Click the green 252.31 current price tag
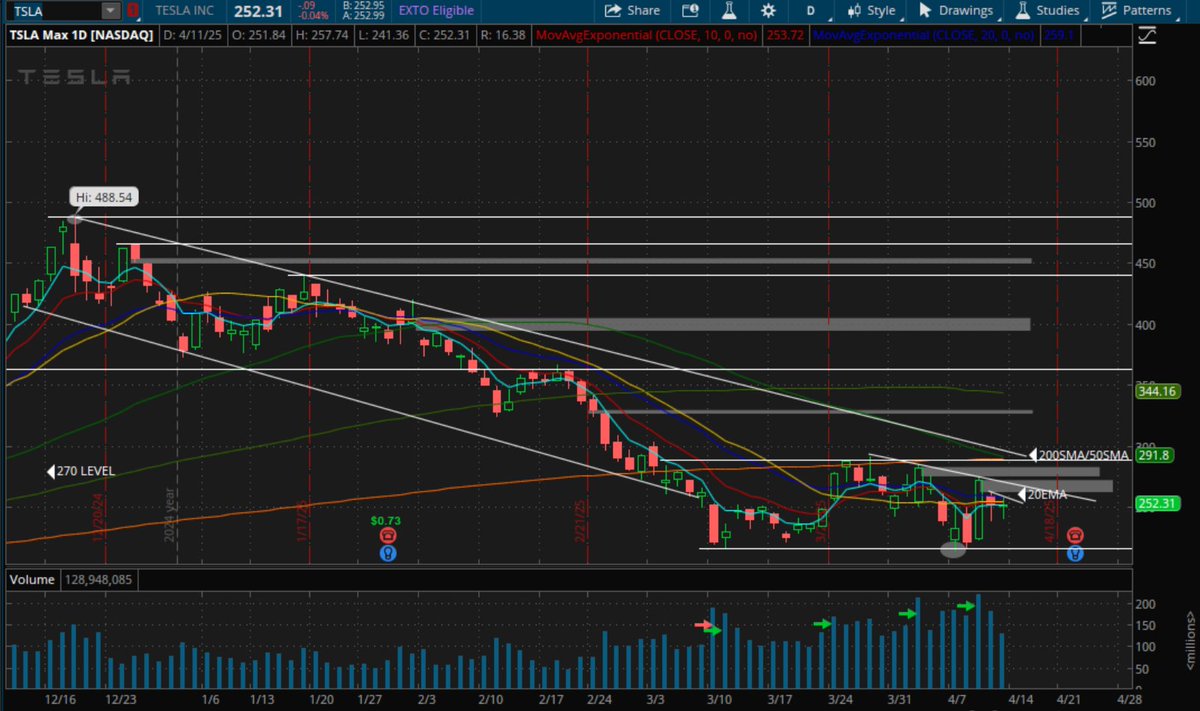Image resolution: width=1200 pixels, height=711 pixels. (1159, 504)
